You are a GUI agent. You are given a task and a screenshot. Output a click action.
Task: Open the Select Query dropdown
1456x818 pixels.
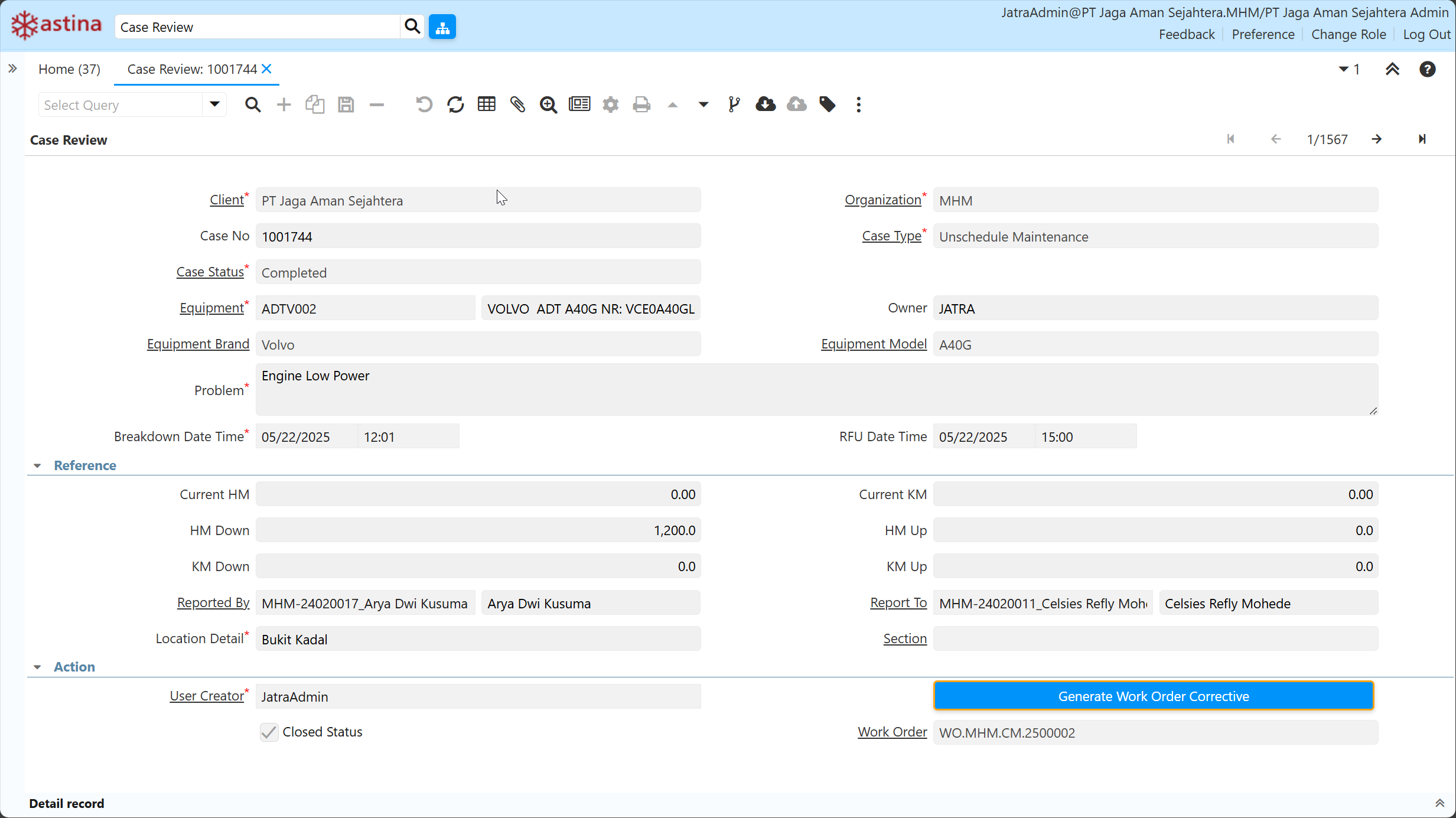coord(214,105)
